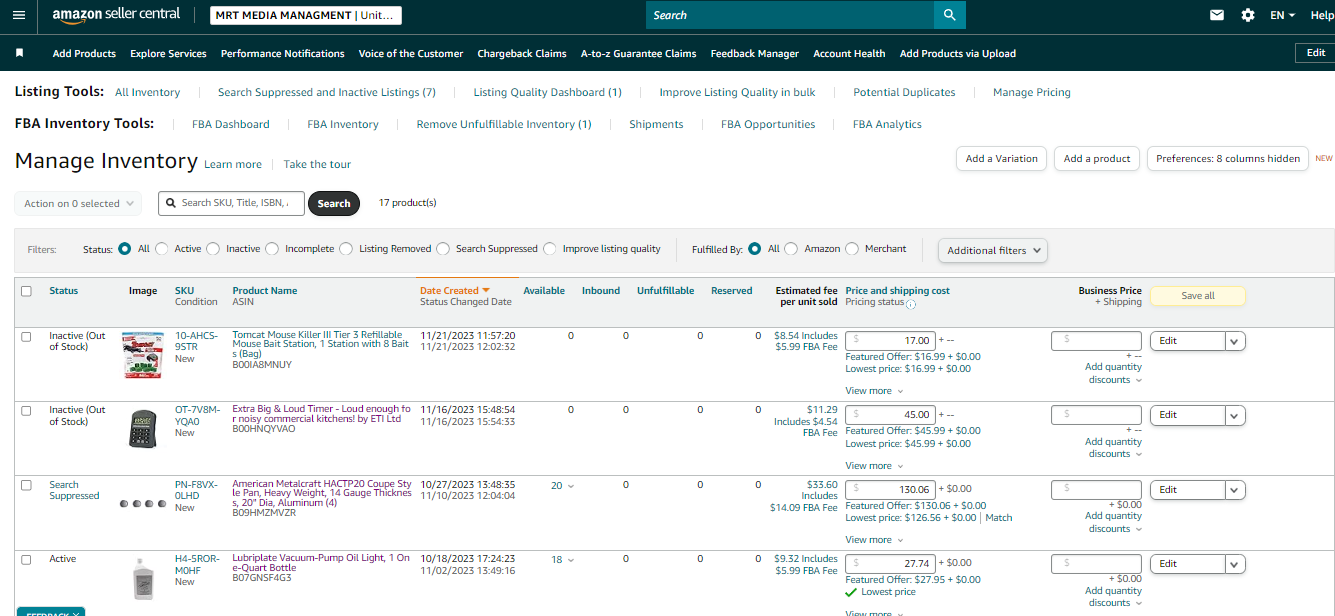1335x616 pixels.
Task: Open the settings gear icon
Action: pyautogui.click(x=1248, y=15)
